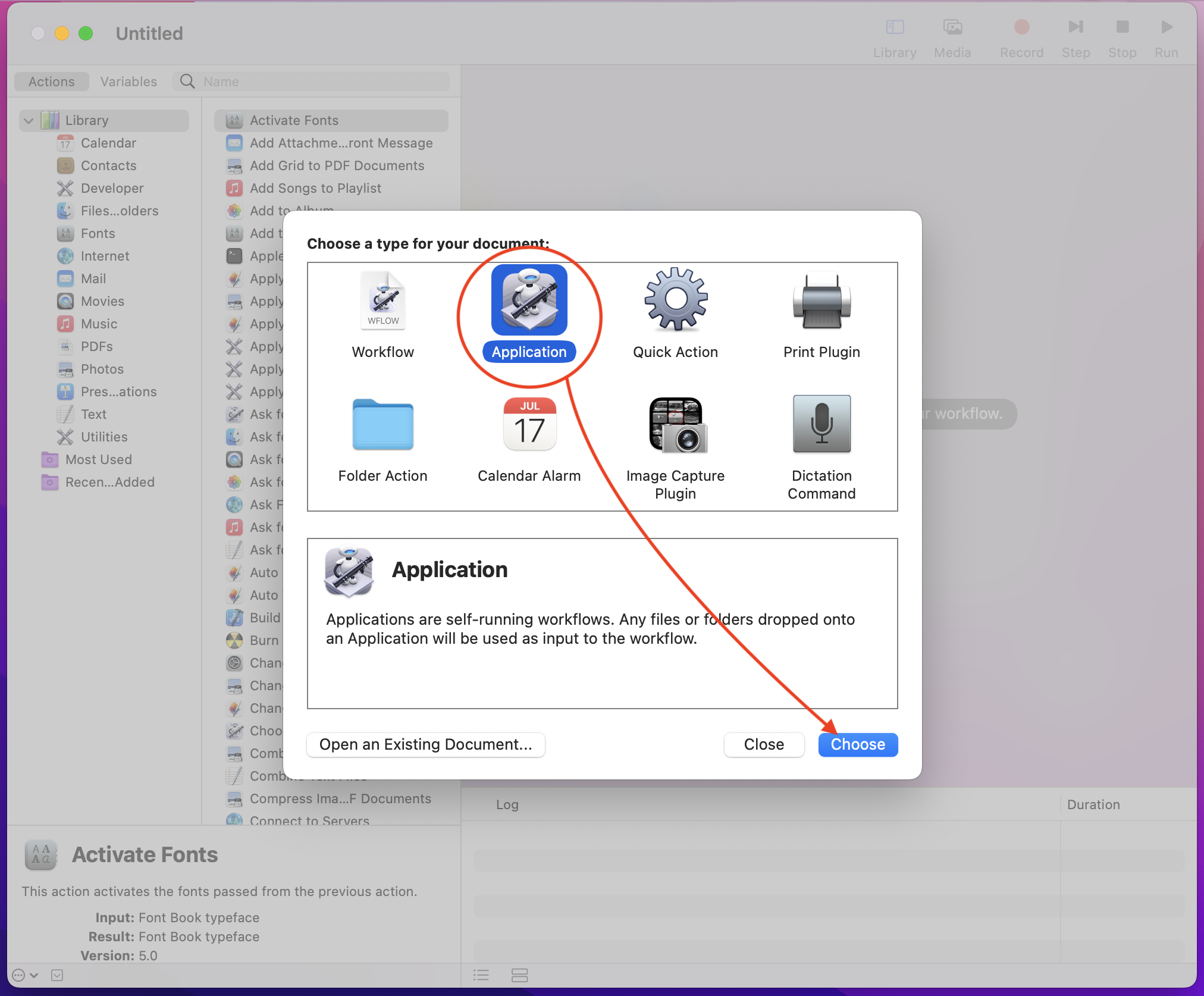
Task: Select the Image Capture Plugin type
Action: (x=675, y=449)
